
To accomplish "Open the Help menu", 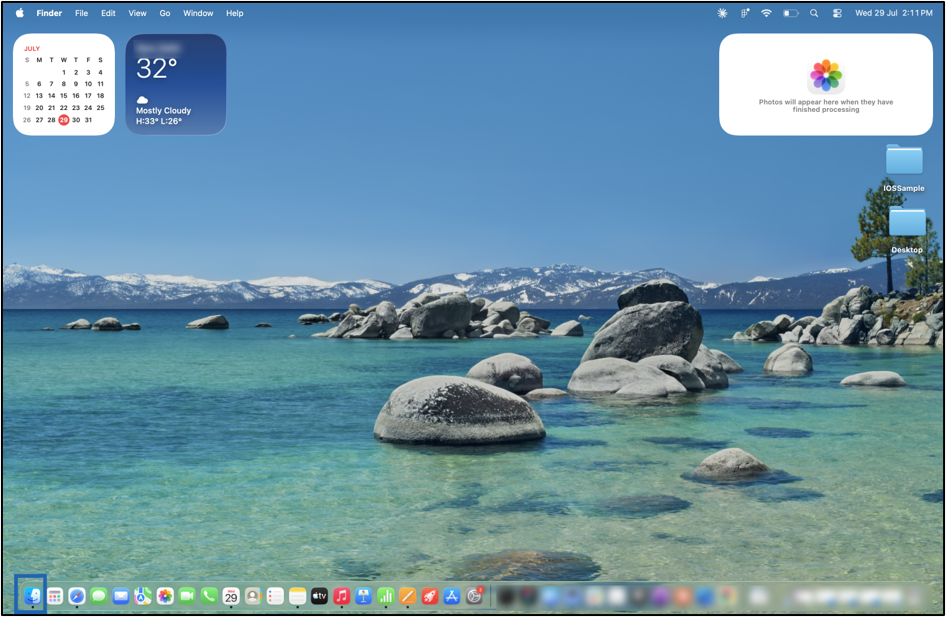I will pos(235,13).
